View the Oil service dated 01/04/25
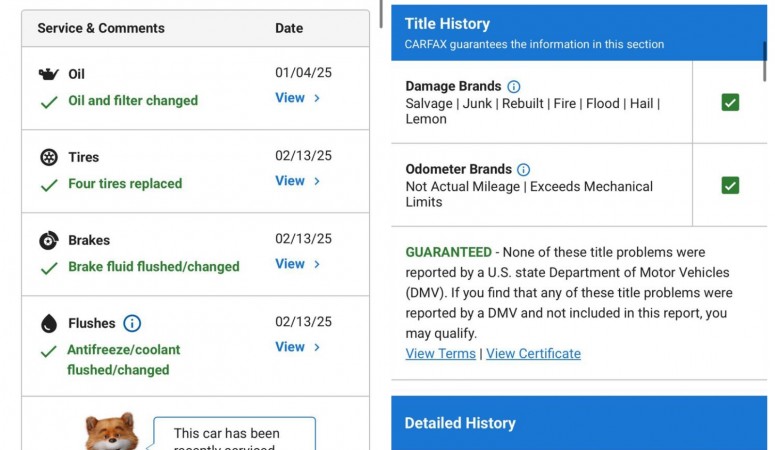Screen dimensions: 775x450 (298, 98)
